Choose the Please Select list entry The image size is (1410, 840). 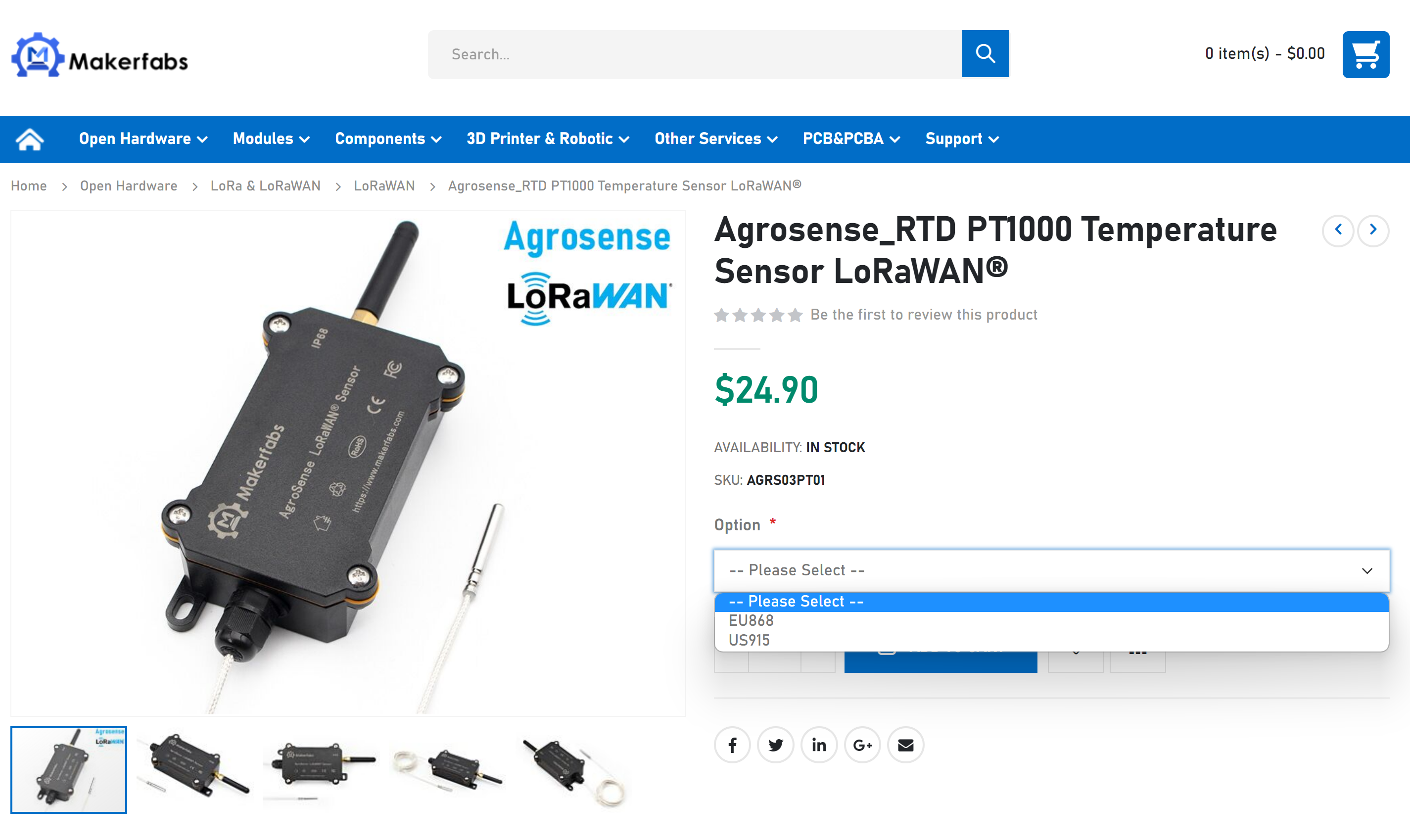pos(1051,601)
